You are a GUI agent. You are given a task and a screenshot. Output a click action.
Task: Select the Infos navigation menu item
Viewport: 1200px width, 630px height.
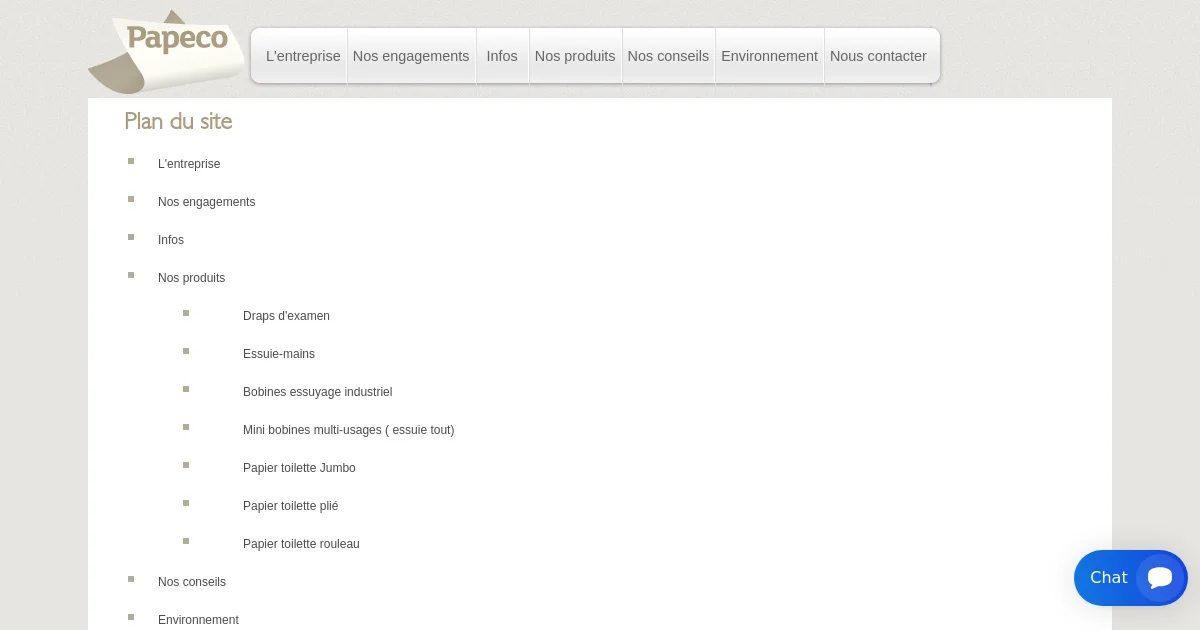point(502,56)
